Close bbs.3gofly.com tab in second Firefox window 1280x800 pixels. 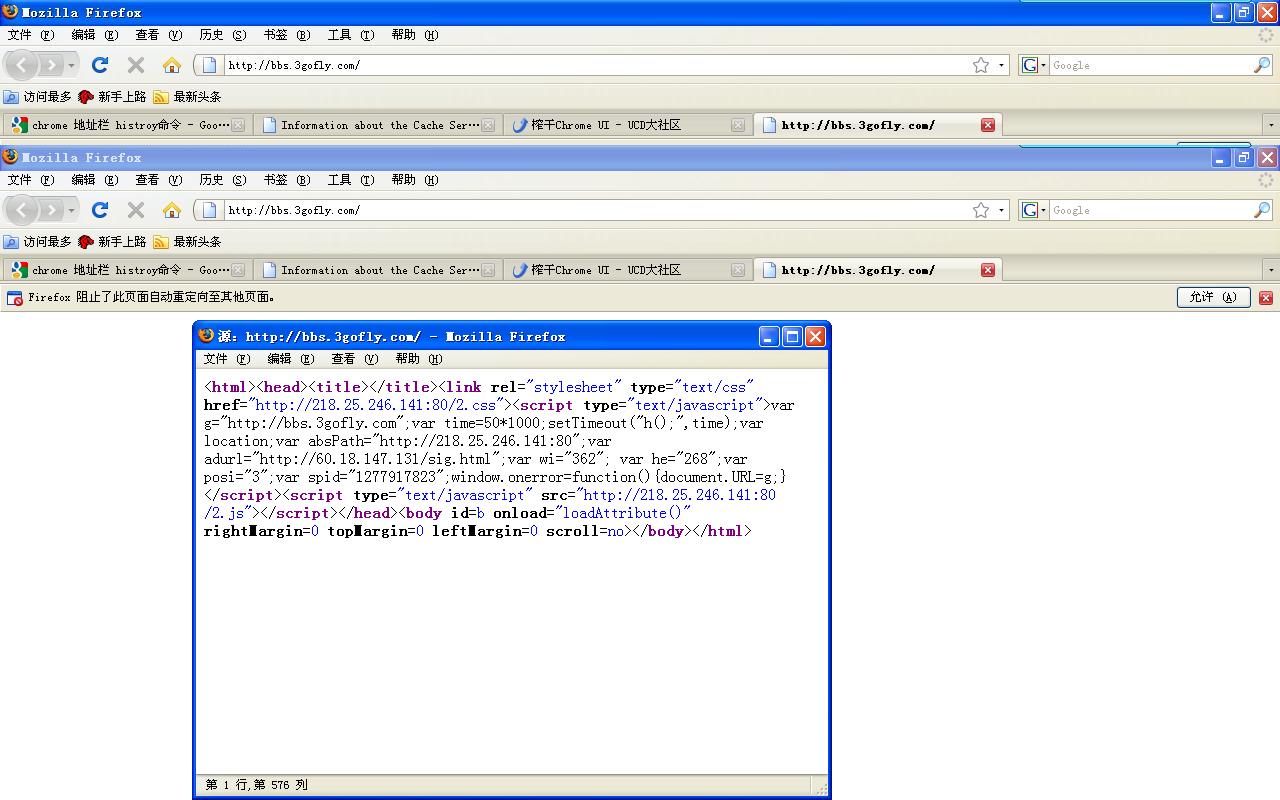point(988,270)
